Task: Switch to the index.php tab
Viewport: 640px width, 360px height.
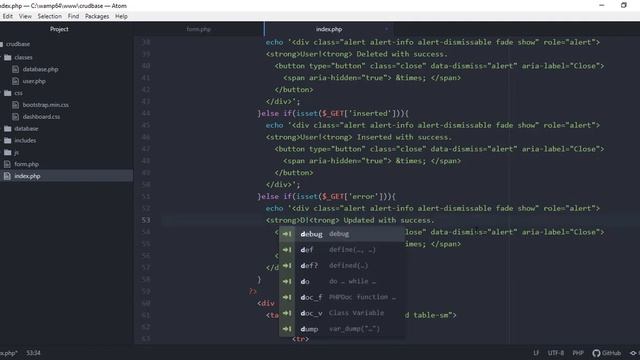Action: click(x=329, y=29)
